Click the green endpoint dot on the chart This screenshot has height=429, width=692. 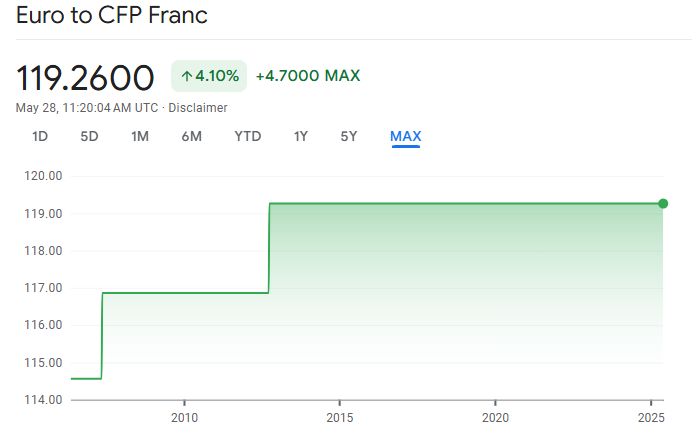[x=662, y=203]
